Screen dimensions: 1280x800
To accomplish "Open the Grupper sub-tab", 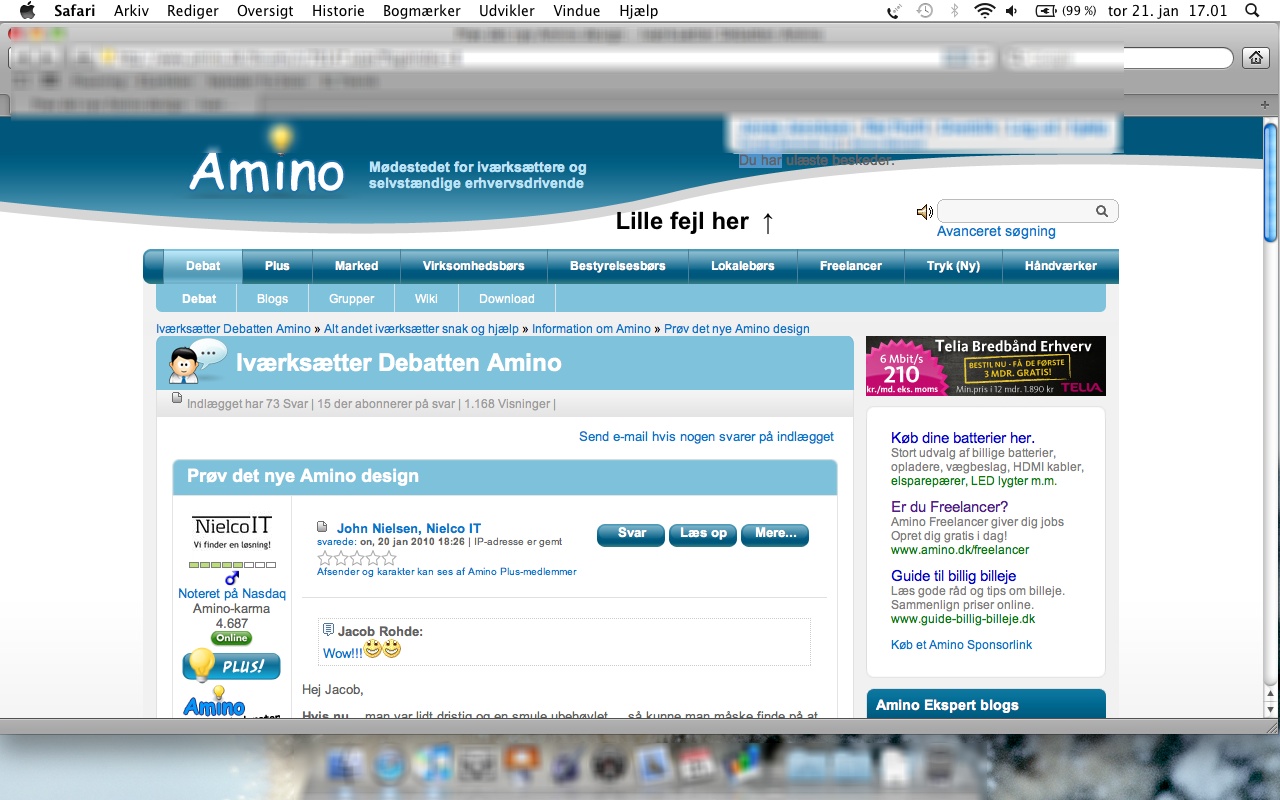I will (x=352, y=298).
